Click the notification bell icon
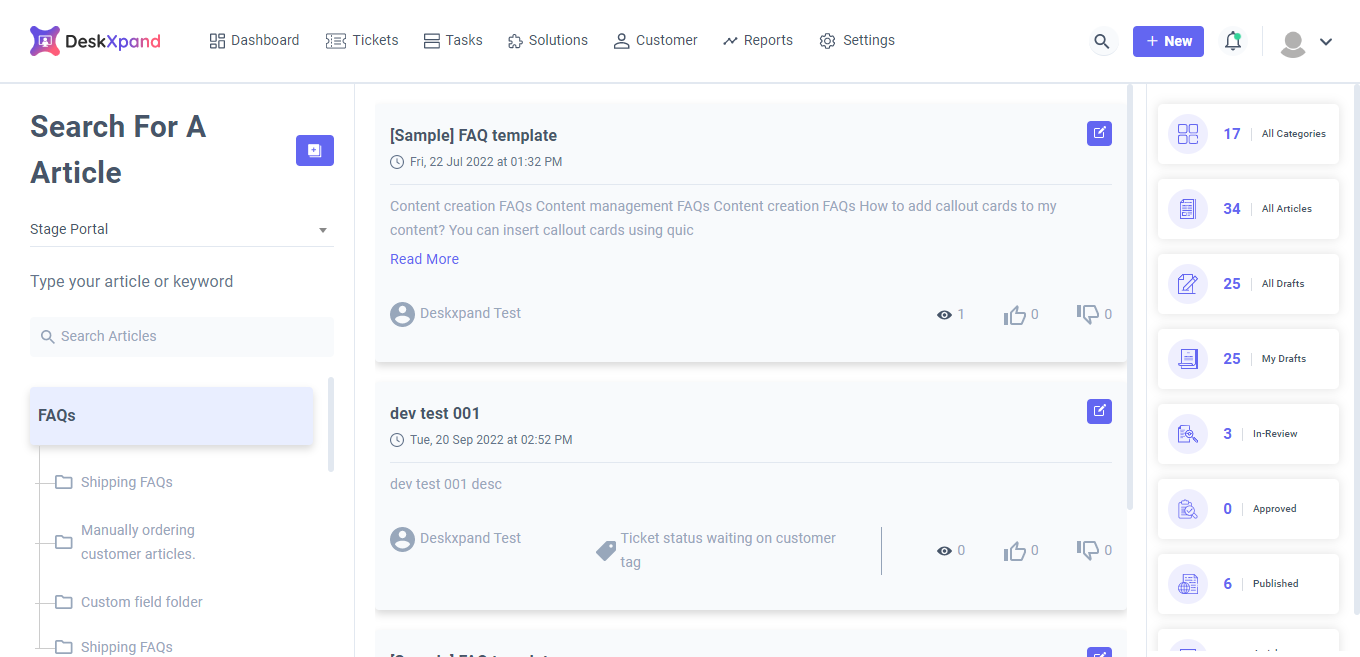Image resolution: width=1360 pixels, height=657 pixels. pyautogui.click(x=1233, y=41)
